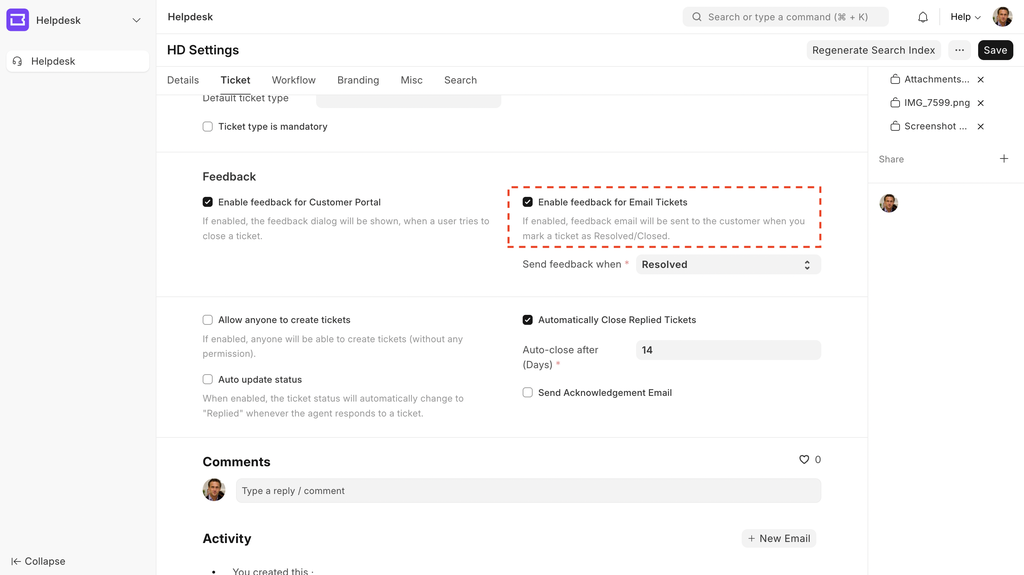The height and width of the screenshot is (575, 1024).
Task: Open the three-dots more options menu
Action: (x=959, y=50)
